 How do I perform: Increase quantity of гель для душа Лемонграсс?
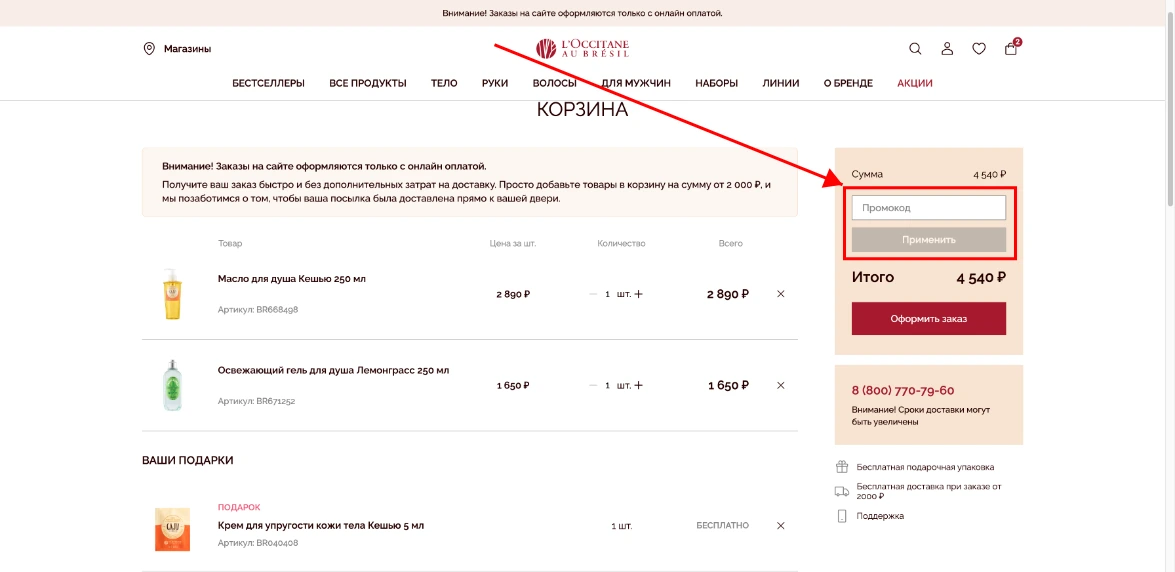point(638,385)
